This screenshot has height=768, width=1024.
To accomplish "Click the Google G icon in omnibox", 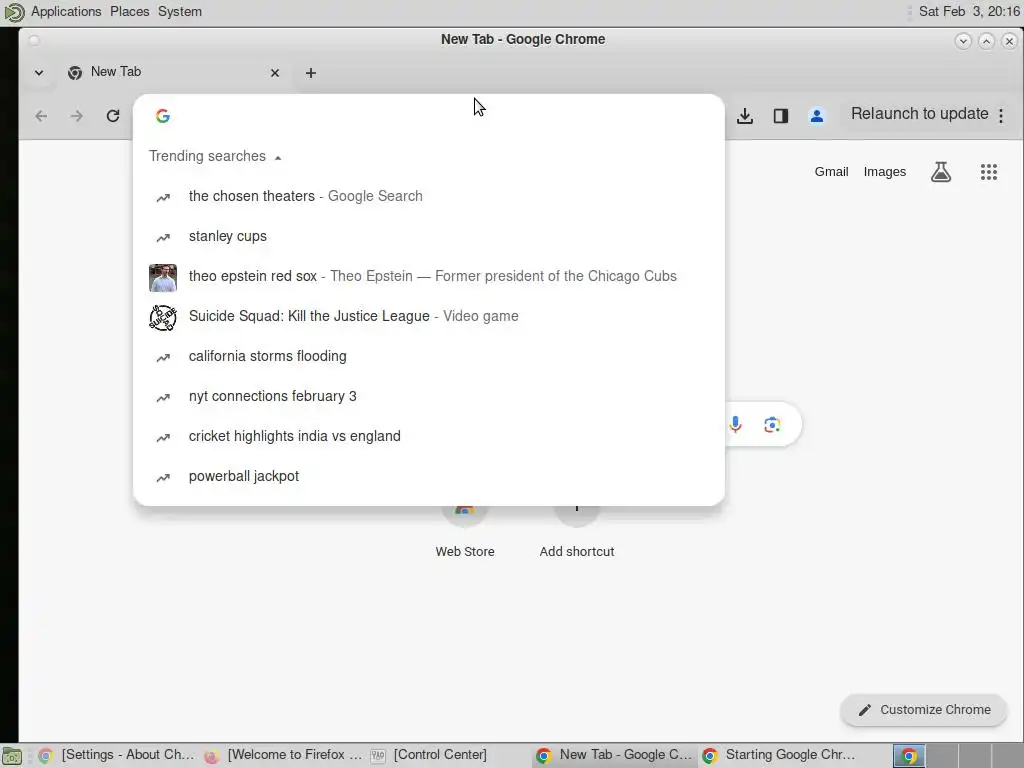I will pos(163,116).
